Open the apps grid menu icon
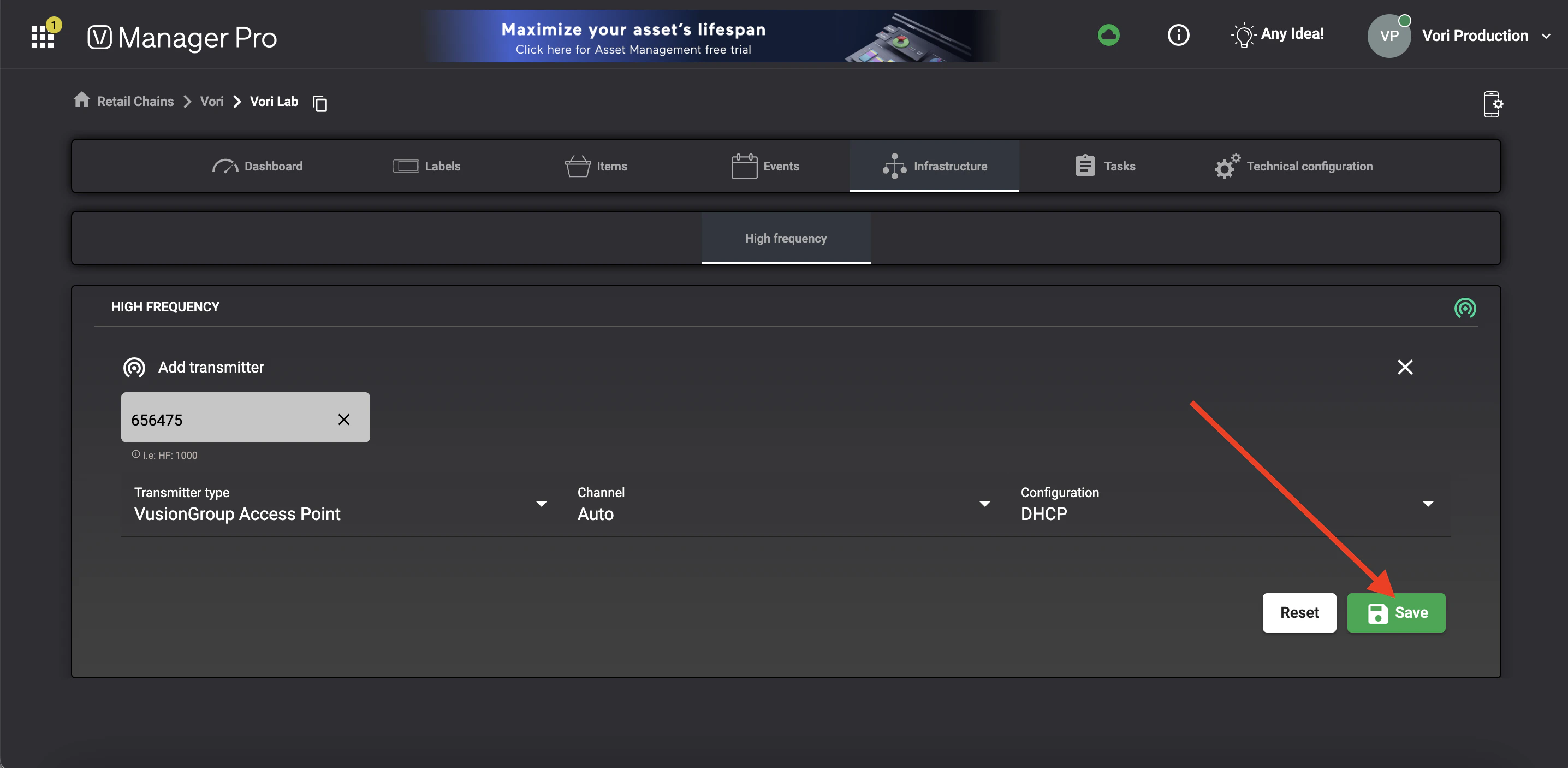The height and width of the screenshot is (768, 1568). click(x=43, y=37)
